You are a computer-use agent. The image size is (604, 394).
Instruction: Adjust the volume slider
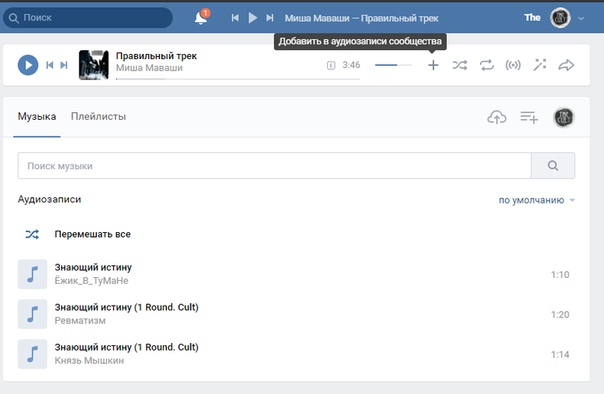[x=393, y=65]
